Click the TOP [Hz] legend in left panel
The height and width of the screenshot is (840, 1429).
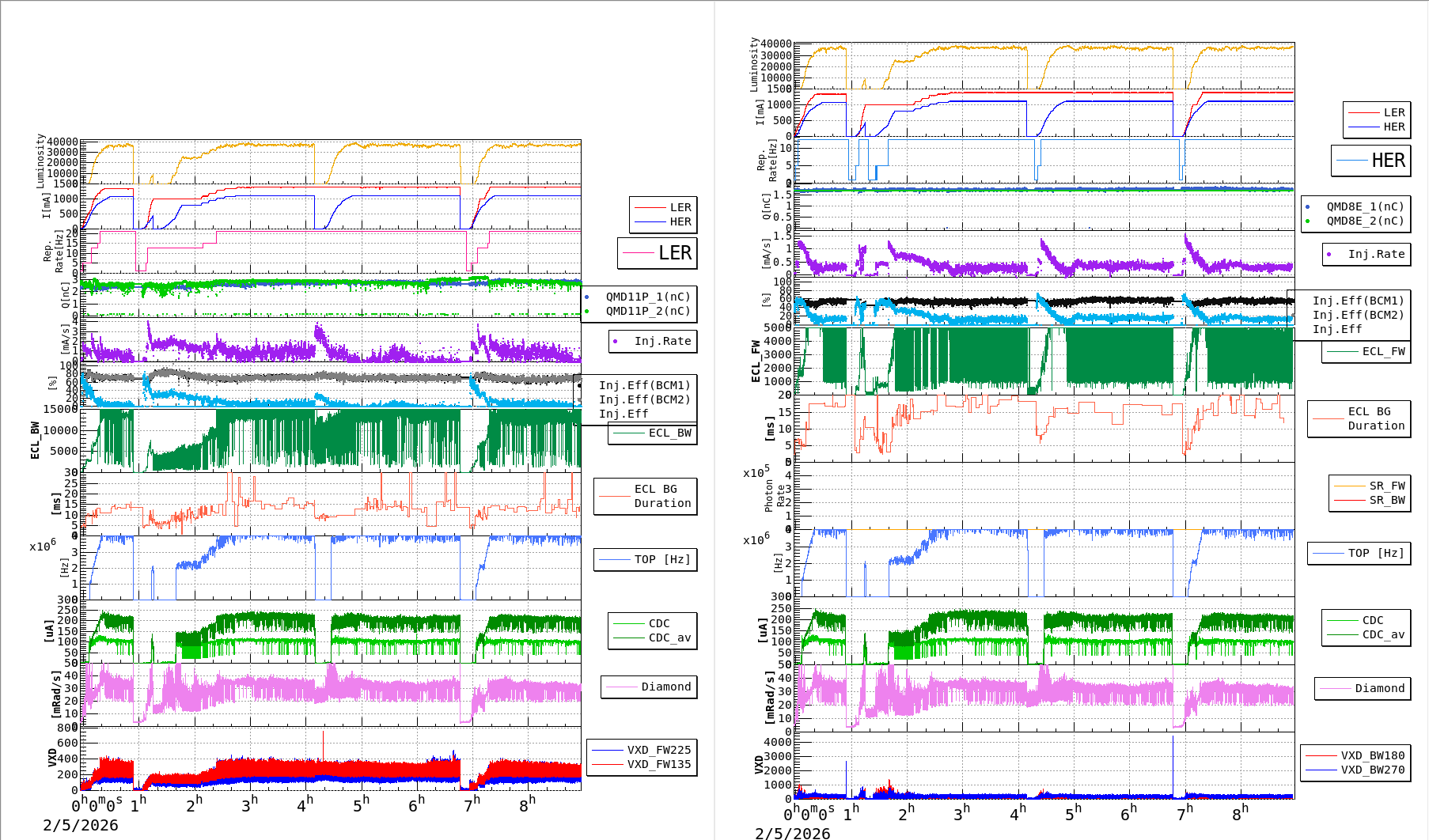pyautogui.click(x=646, y=560)
